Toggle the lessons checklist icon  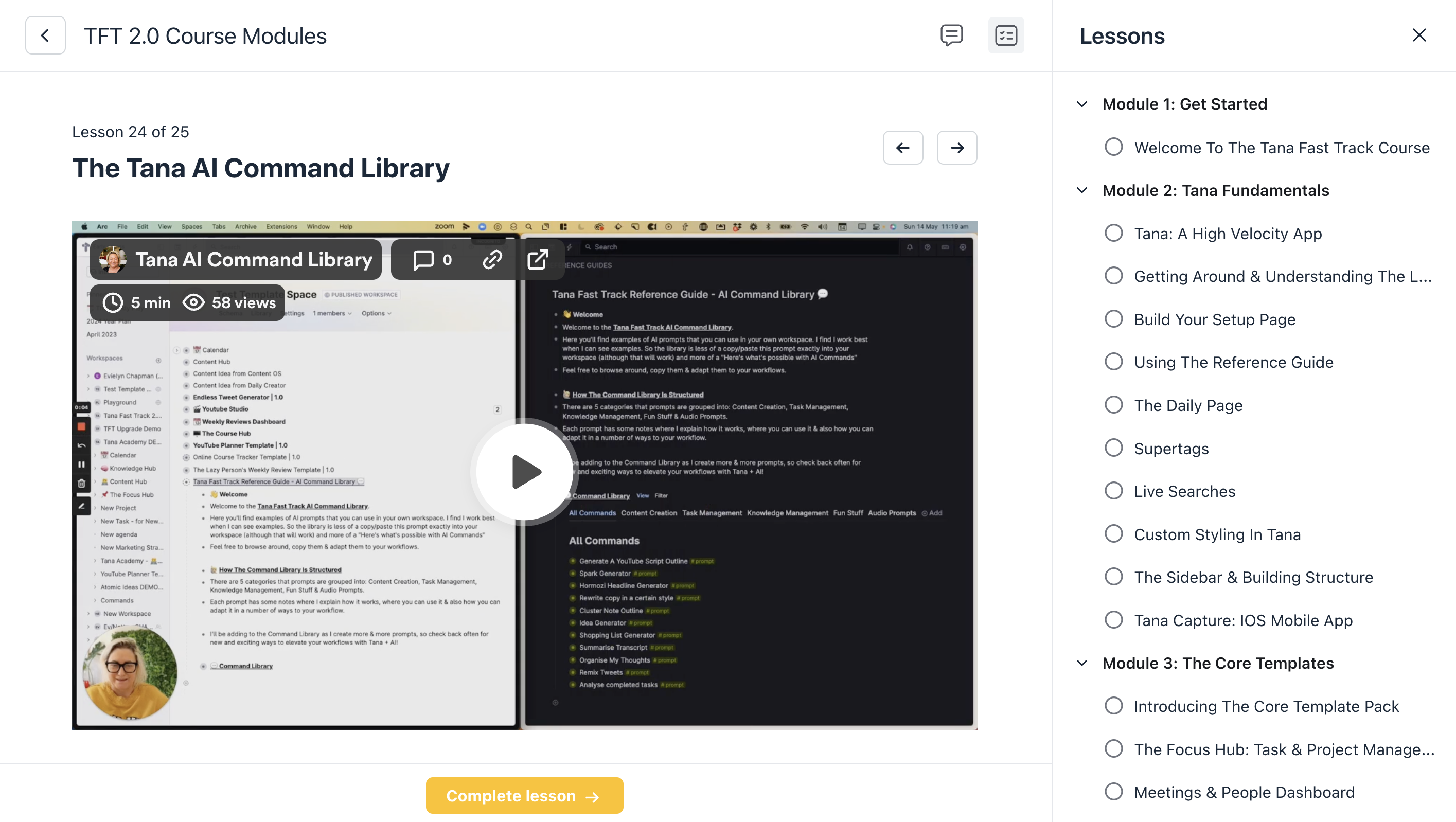[x=1005, y=35]
